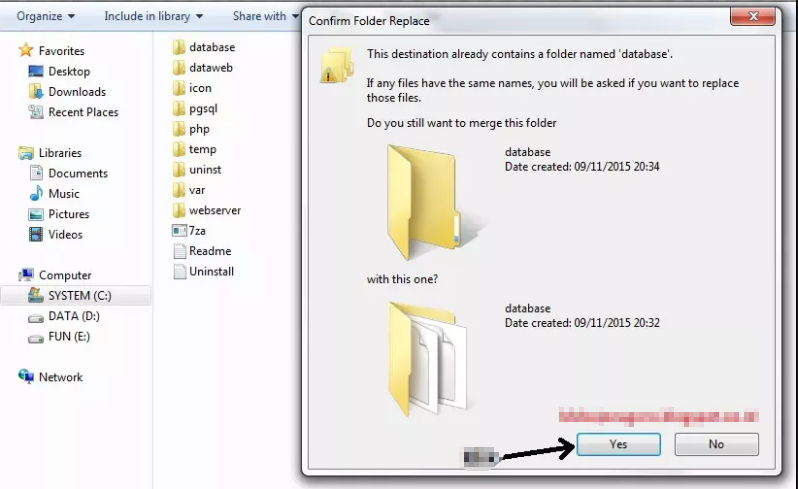798x489 pixels.
Task: Open the Include in library dropdown
Action: 154,16
